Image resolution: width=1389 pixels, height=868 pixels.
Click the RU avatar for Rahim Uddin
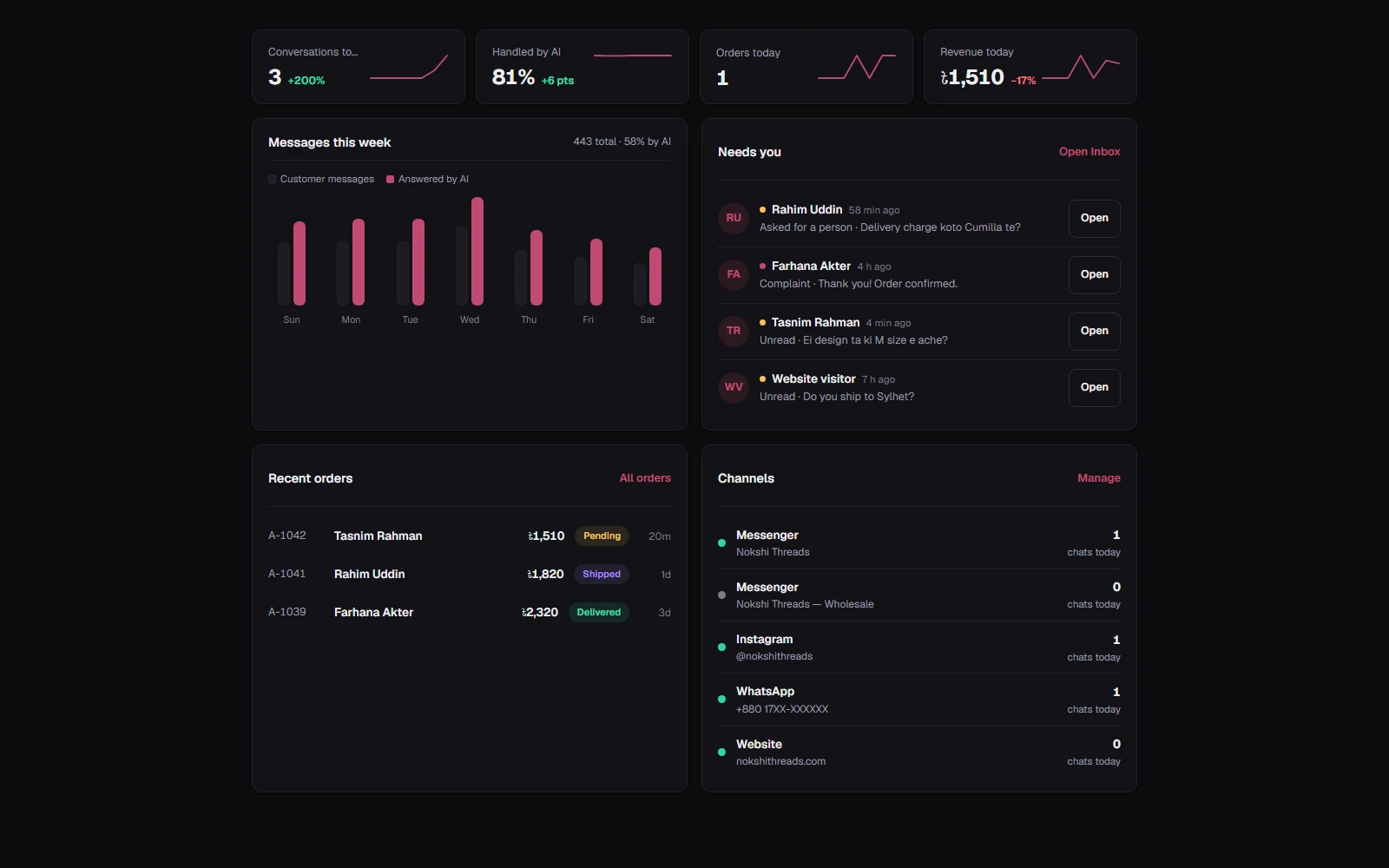(734, 218)
